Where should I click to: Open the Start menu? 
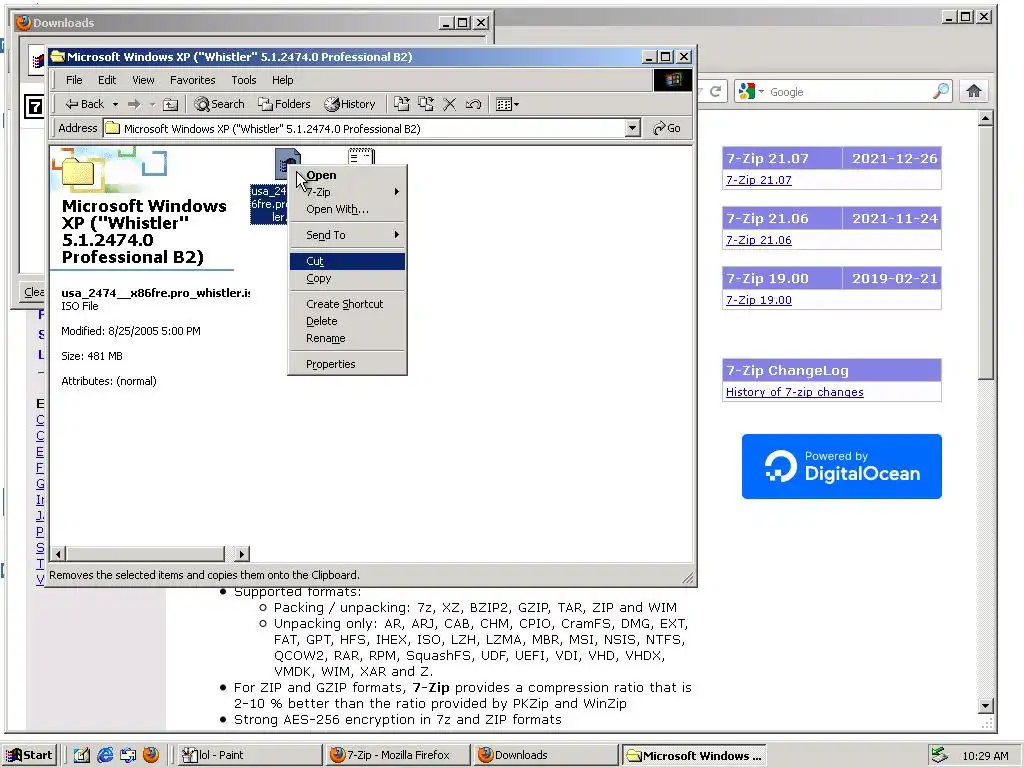(30, 756)
